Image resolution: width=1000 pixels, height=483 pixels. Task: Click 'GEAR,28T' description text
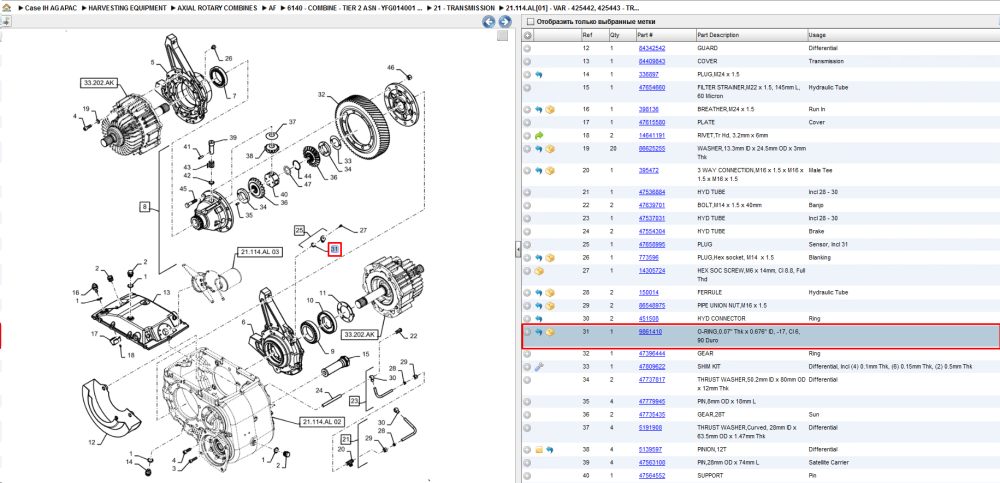point(710,414)
